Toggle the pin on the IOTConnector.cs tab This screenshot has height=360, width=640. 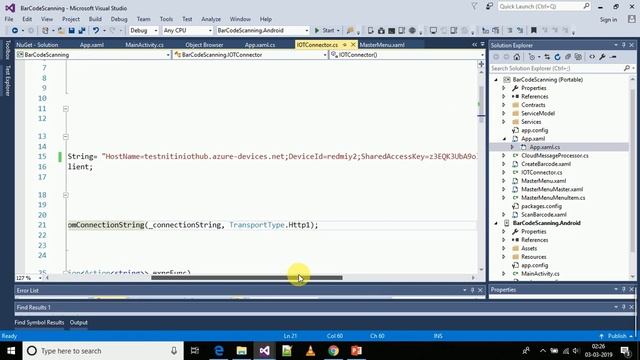[344, 45]
